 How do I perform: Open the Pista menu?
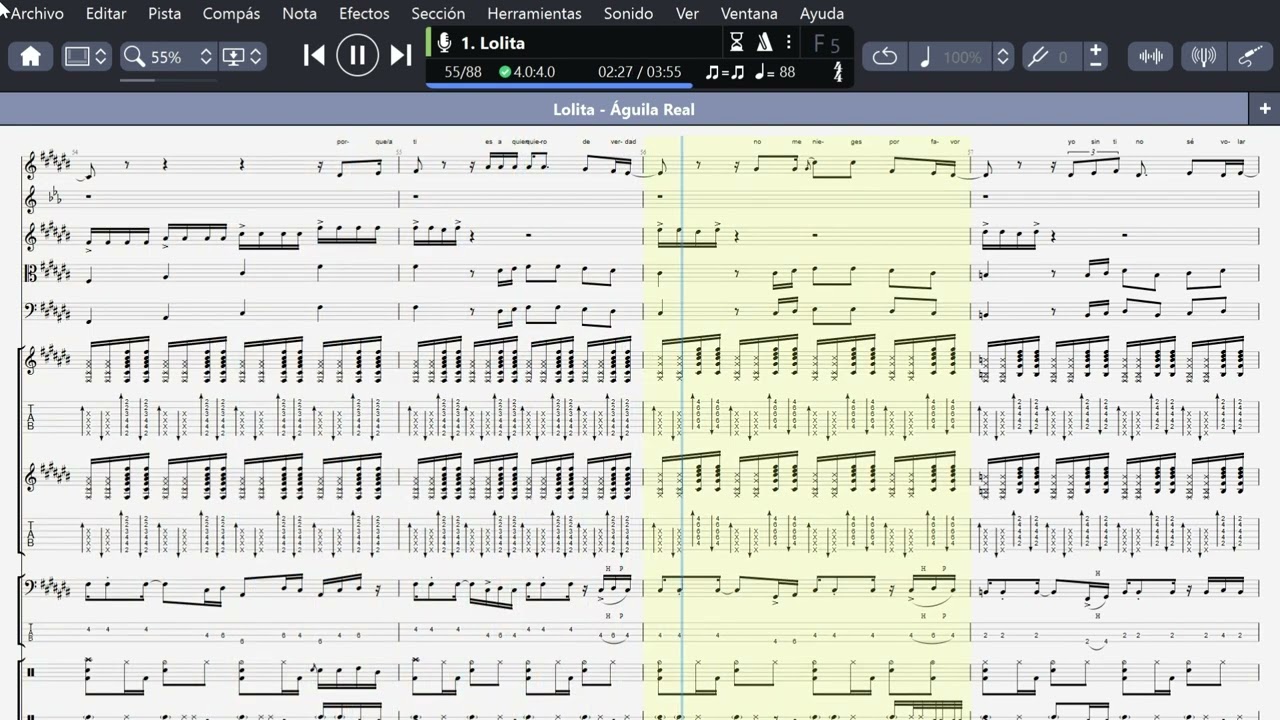pos(165,13)
